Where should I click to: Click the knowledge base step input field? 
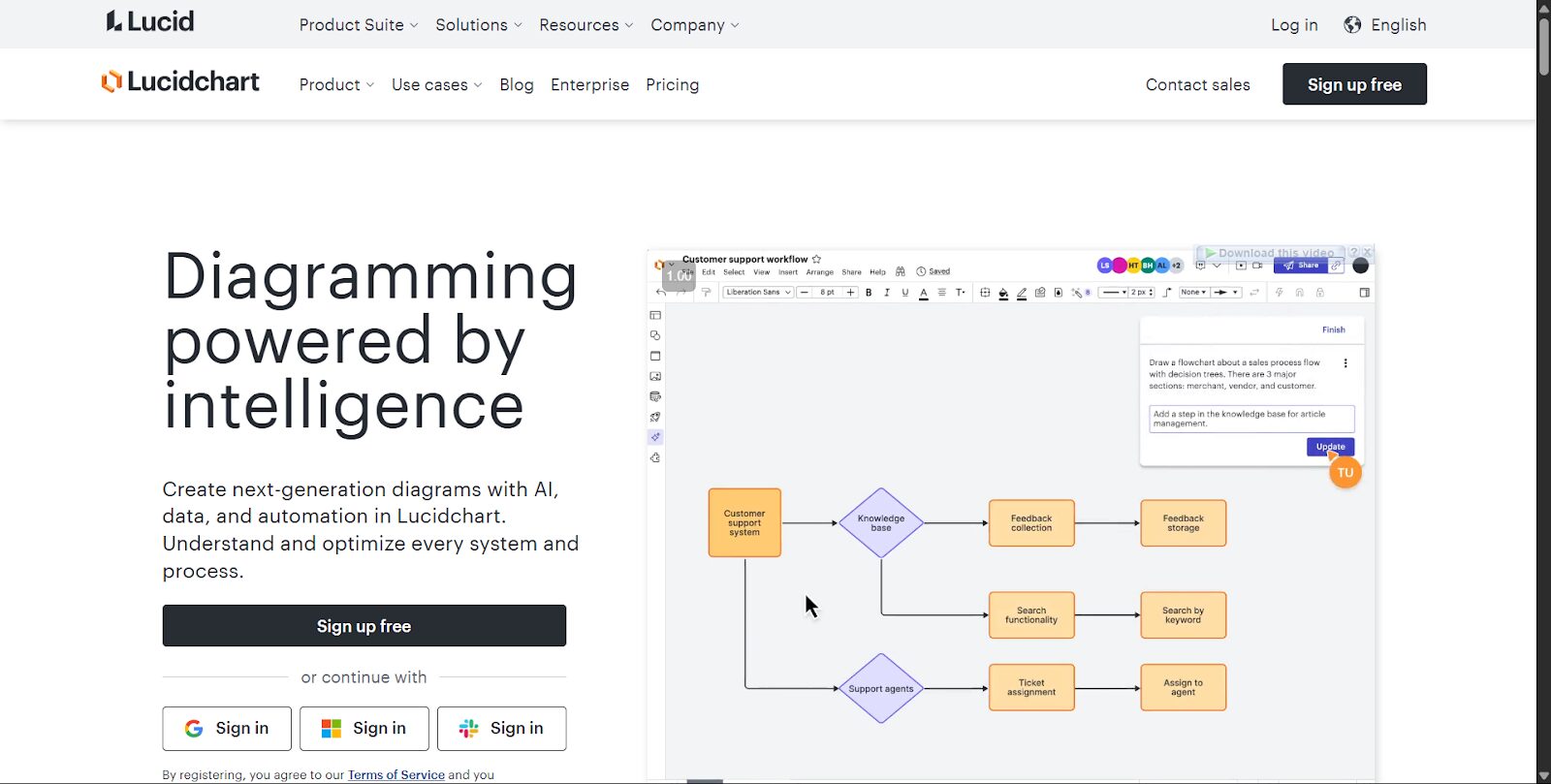tap(1251, 419)
